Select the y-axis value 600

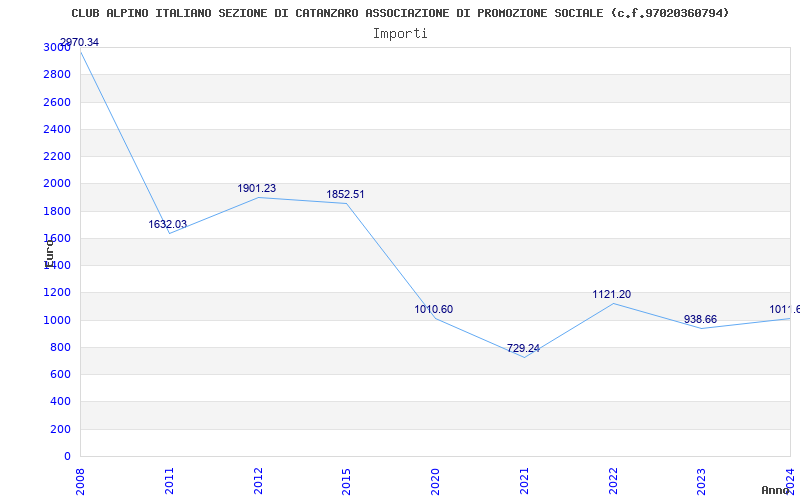click(61, 374)
